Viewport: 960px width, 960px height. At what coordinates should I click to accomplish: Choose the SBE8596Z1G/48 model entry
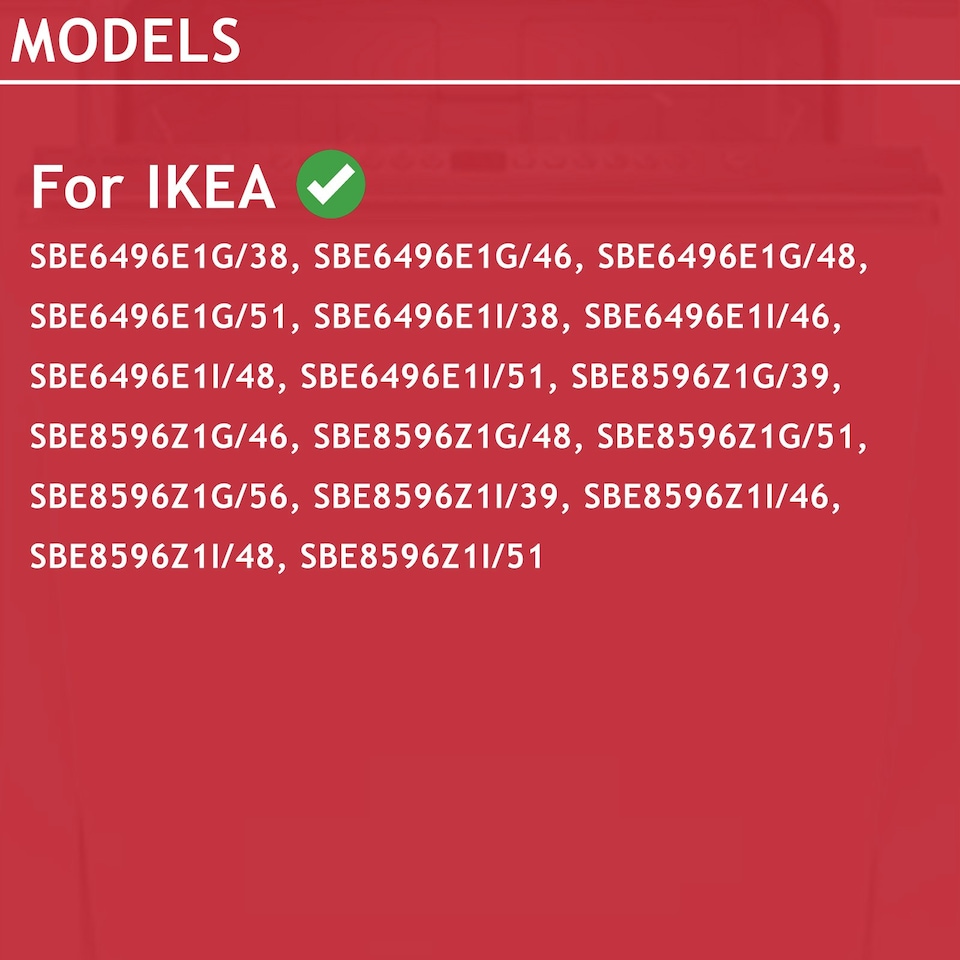click(444, 438)
